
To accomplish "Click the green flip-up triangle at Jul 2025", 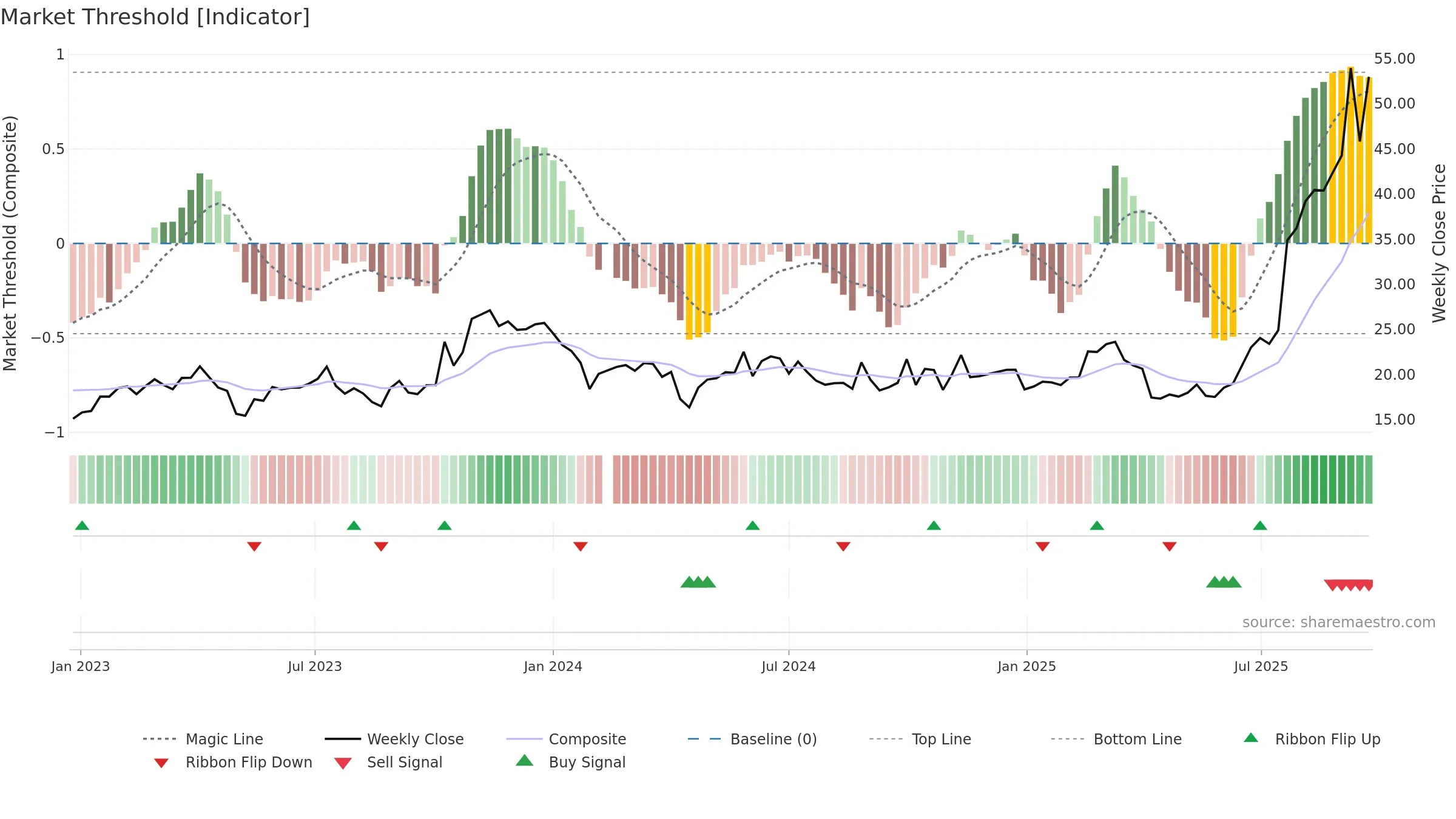I will tap(1260, 525).
